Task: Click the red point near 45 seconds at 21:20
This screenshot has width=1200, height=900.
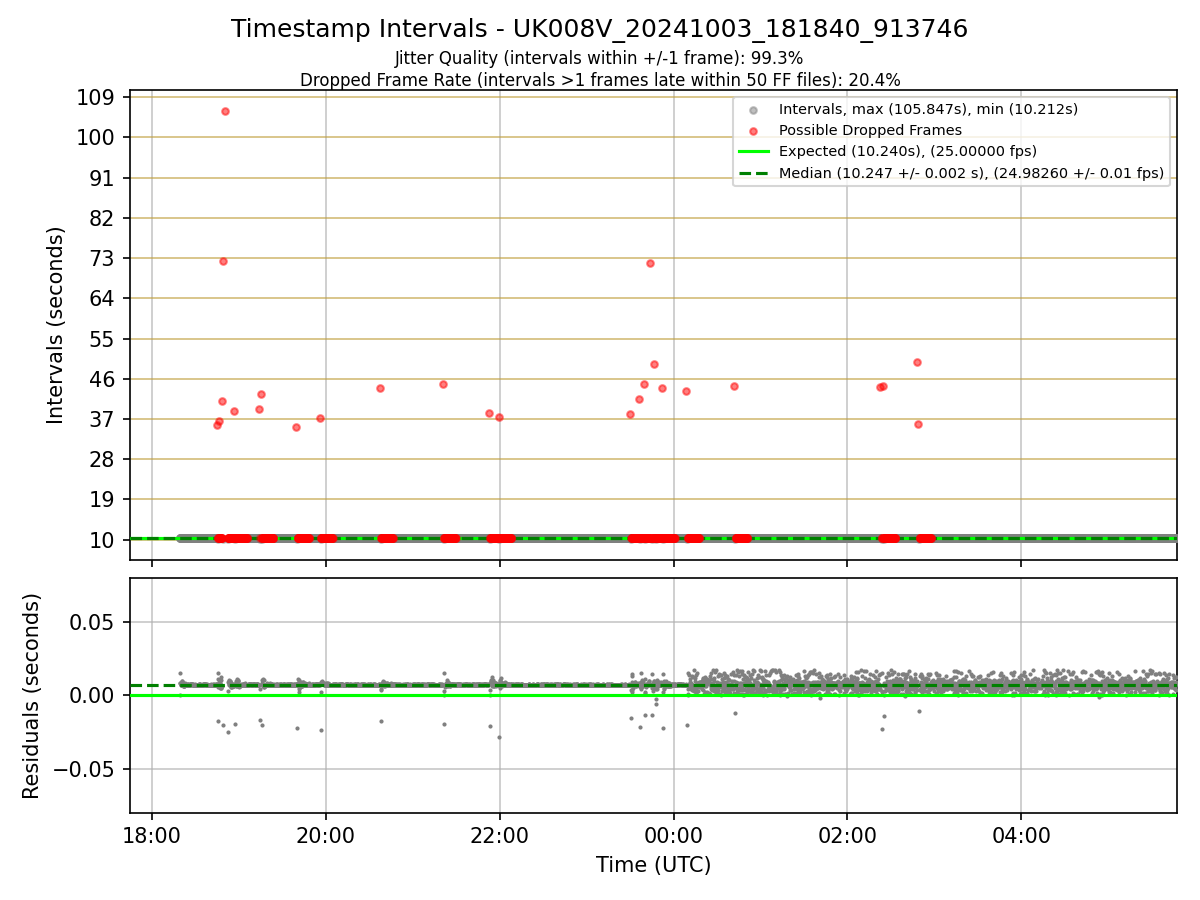Action: (x=443, y=384)
